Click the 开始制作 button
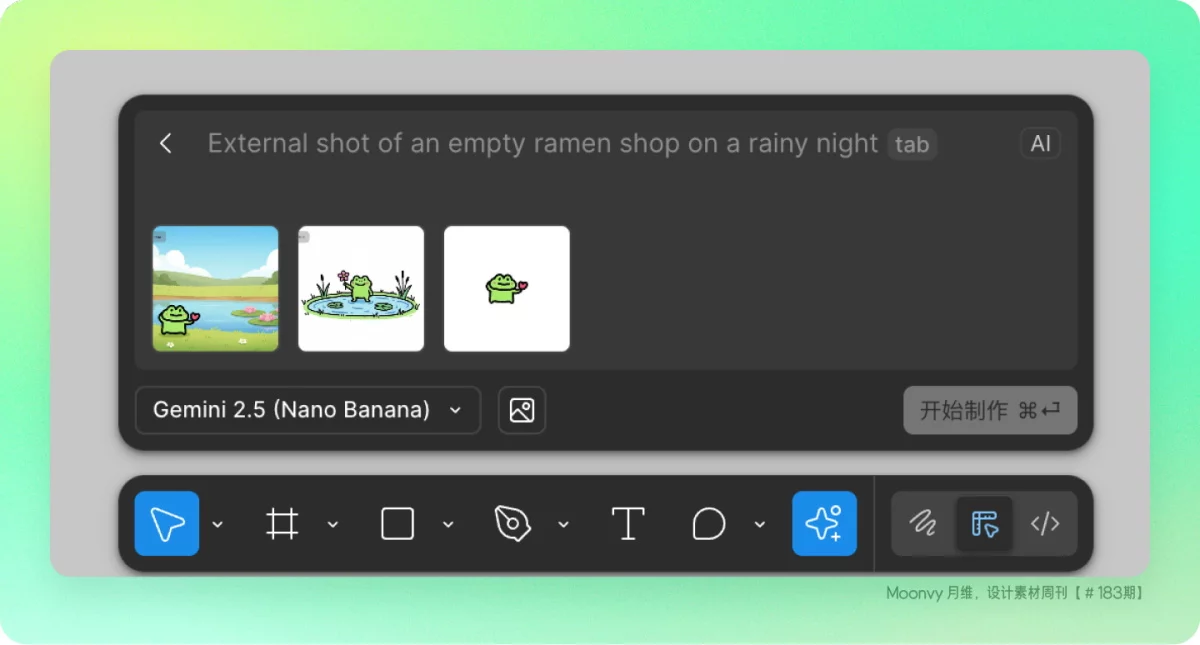The height and width of the screenshot is (645, 1200). pos(989,410)
